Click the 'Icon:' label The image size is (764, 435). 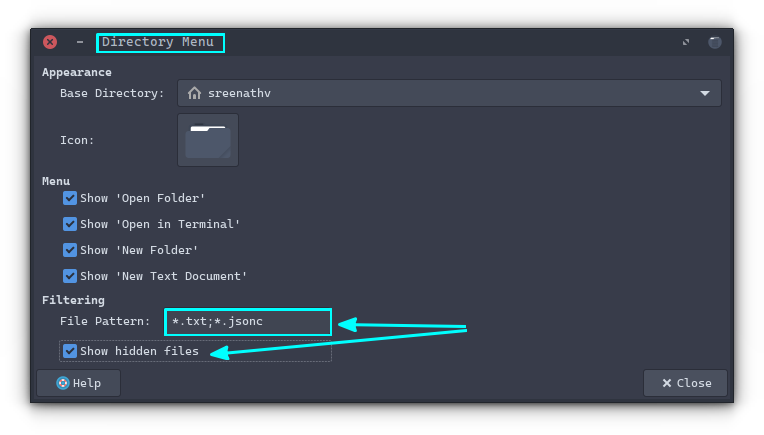point(77,140)
